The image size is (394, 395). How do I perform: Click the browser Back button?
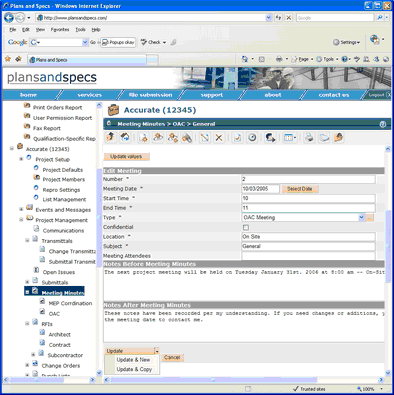point(9,18)
